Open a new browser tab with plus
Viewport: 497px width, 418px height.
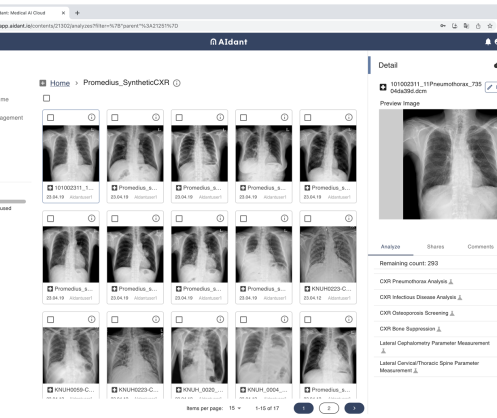pyautogui.click(x=77, y=13)
